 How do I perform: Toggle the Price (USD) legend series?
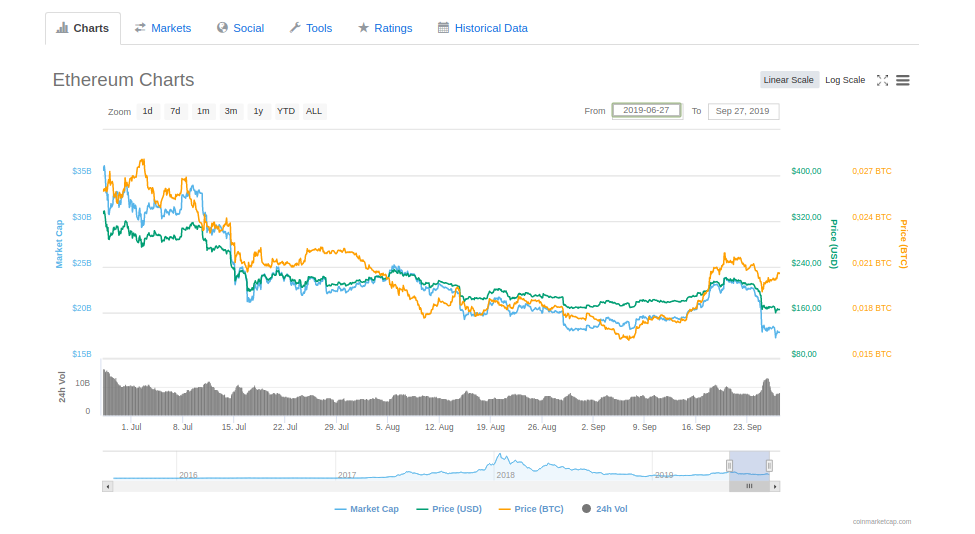[x=449, y=509]
